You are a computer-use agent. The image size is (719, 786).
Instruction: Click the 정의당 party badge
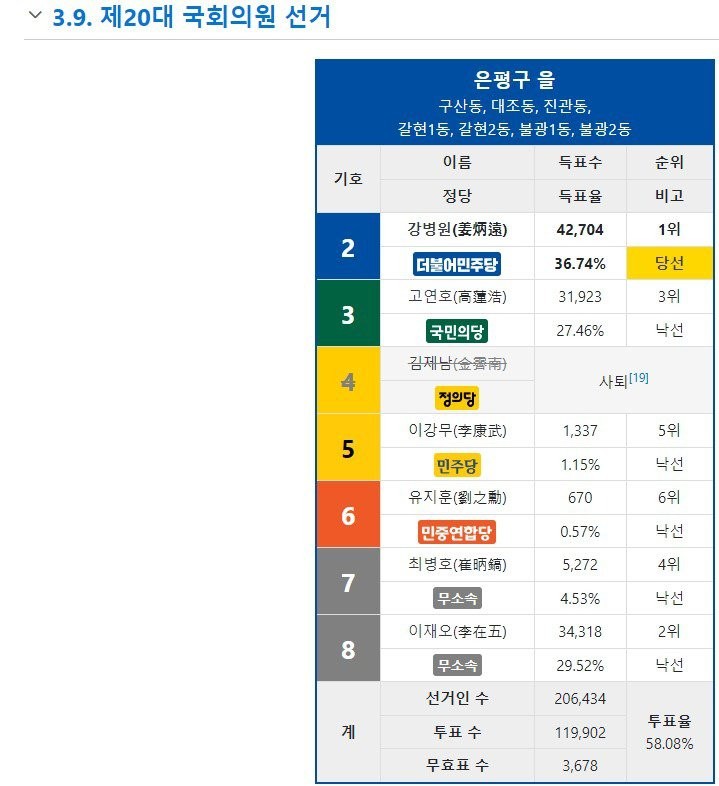pos(457,399)
